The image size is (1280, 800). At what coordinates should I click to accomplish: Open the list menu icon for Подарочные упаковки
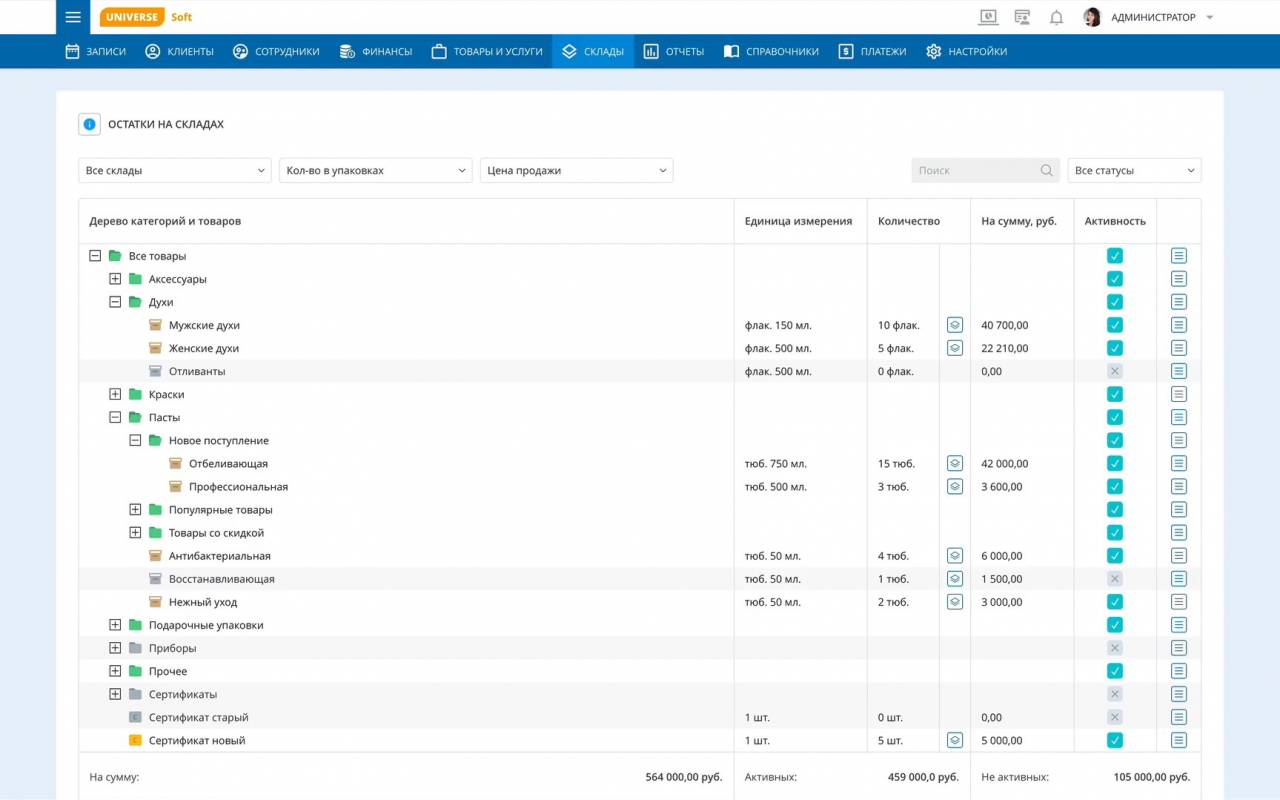pos(1179,625)
